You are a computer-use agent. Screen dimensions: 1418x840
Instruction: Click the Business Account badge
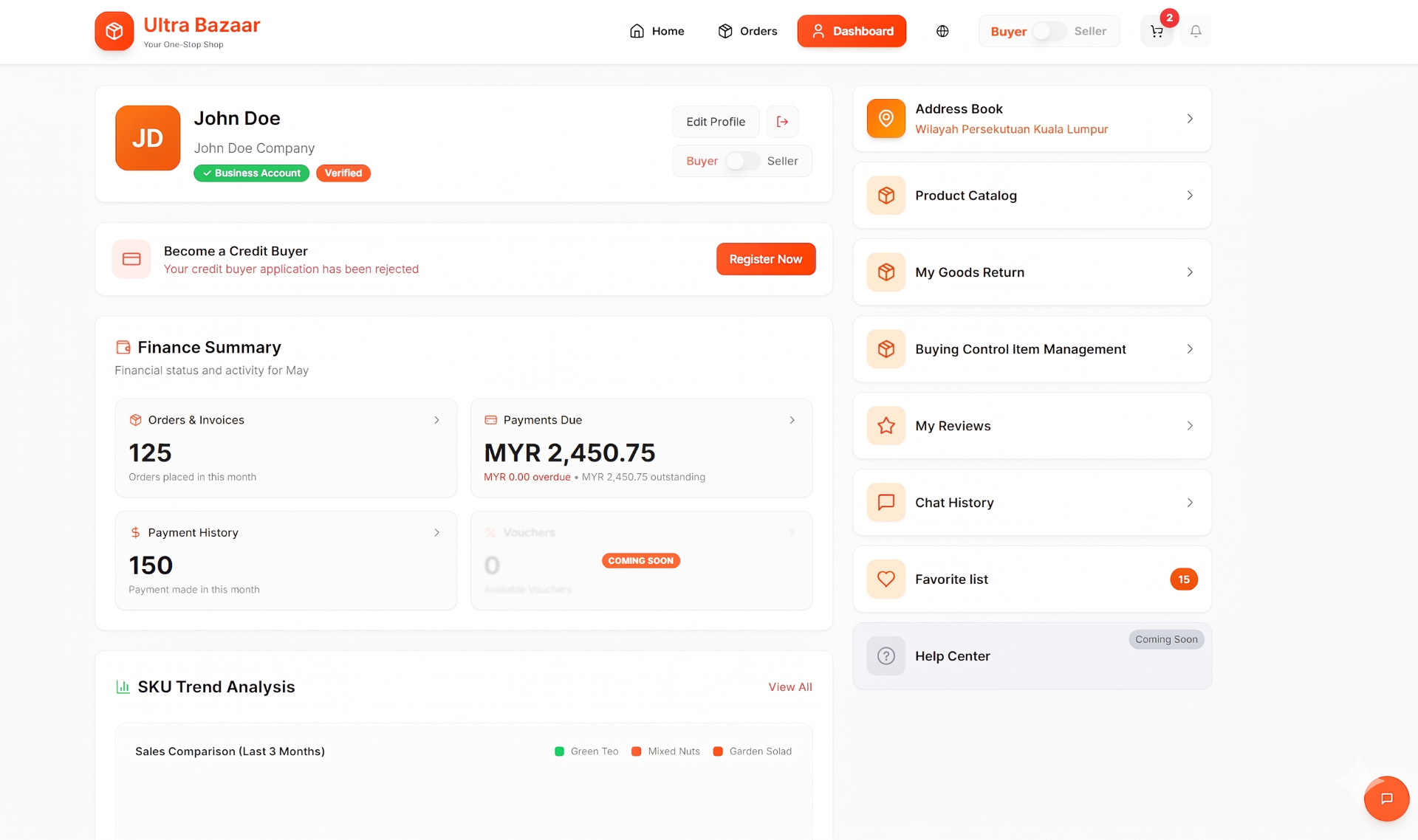251,173
